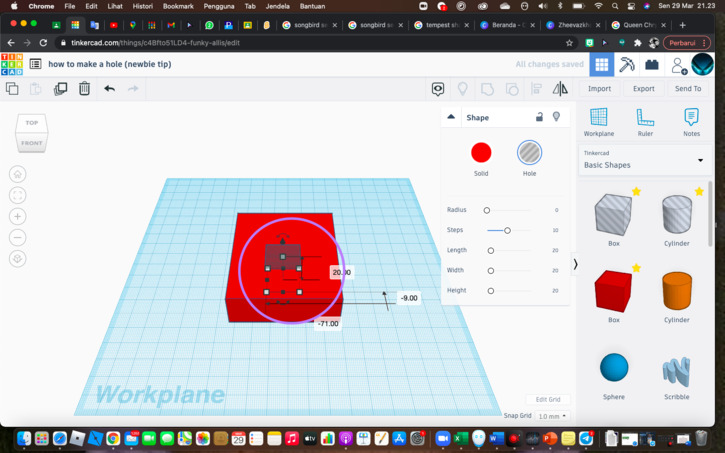Zoom out with the minus button
Screen dimensions: 725x453
[18, 238]
